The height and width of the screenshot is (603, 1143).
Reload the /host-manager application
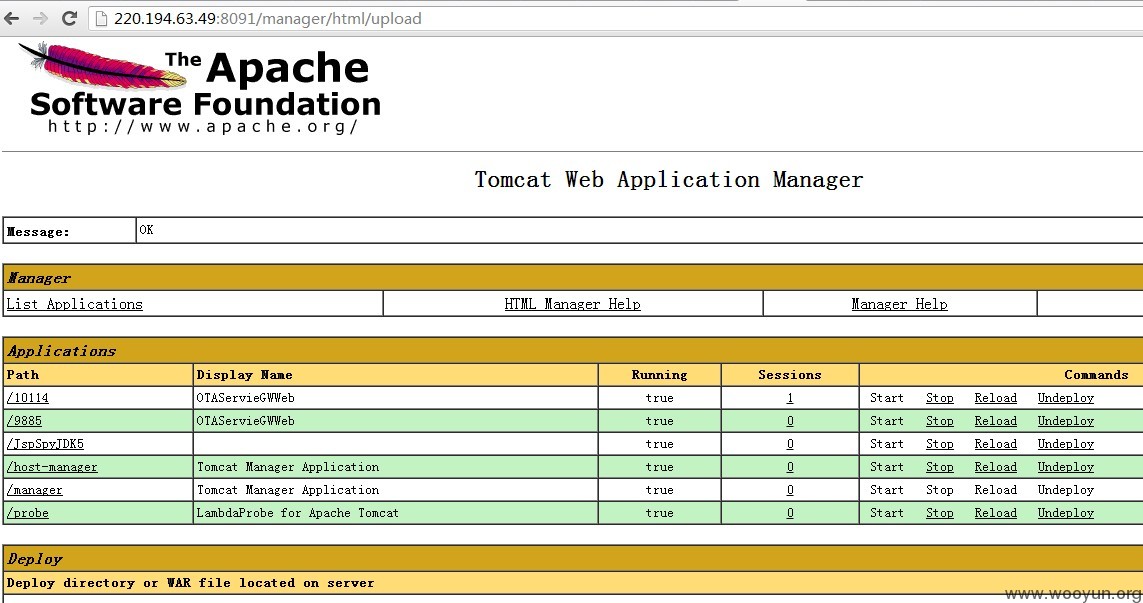click(996, 467)
